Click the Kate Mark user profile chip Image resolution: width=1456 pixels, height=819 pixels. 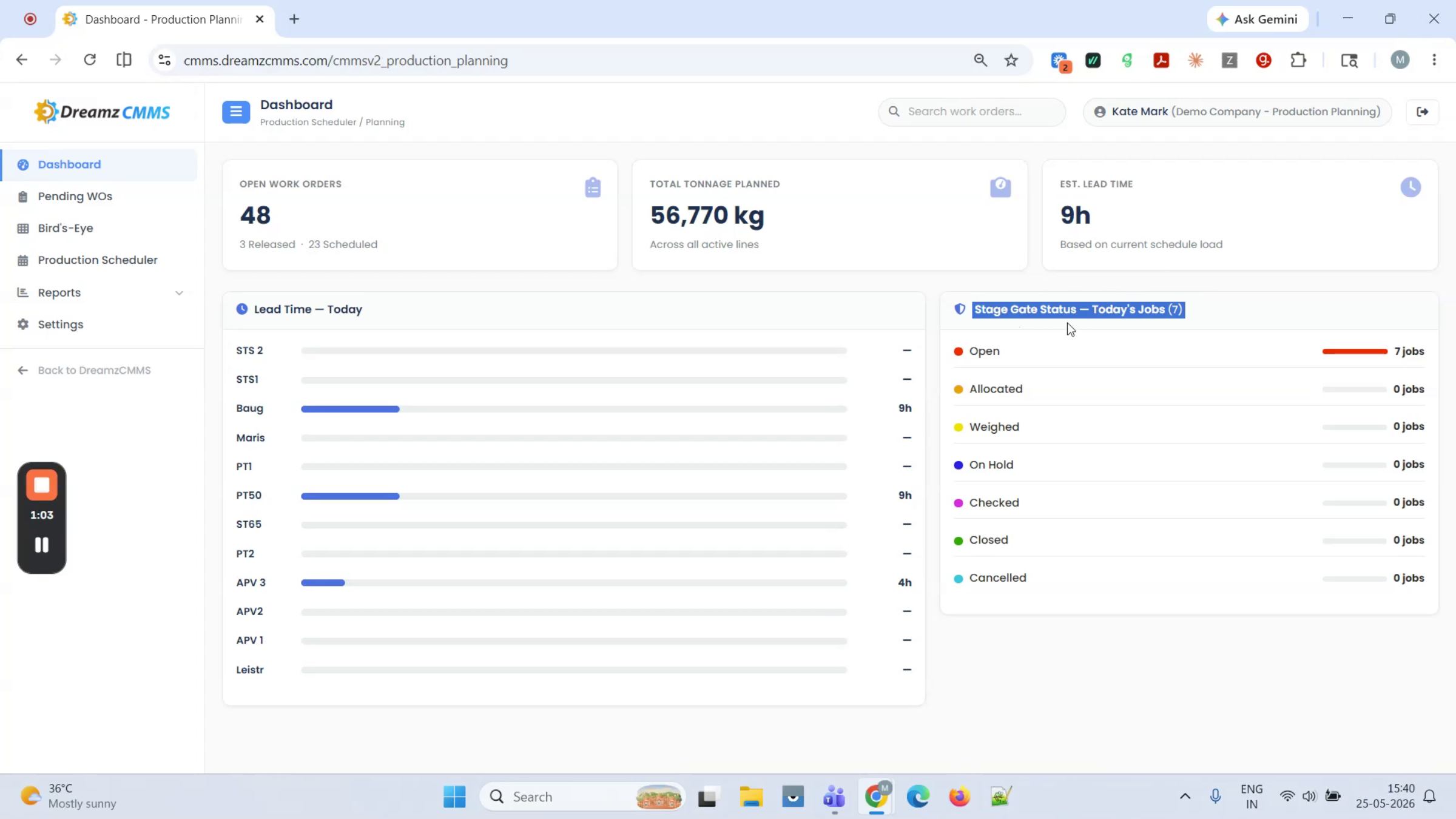tap(1237, 112)
